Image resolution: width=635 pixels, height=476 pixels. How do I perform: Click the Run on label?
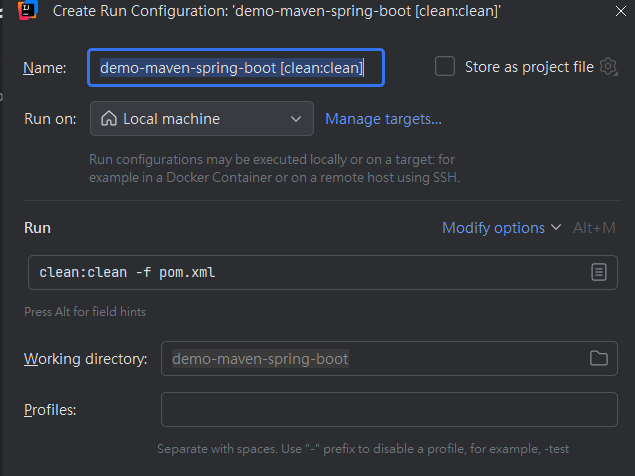(50, 119)
